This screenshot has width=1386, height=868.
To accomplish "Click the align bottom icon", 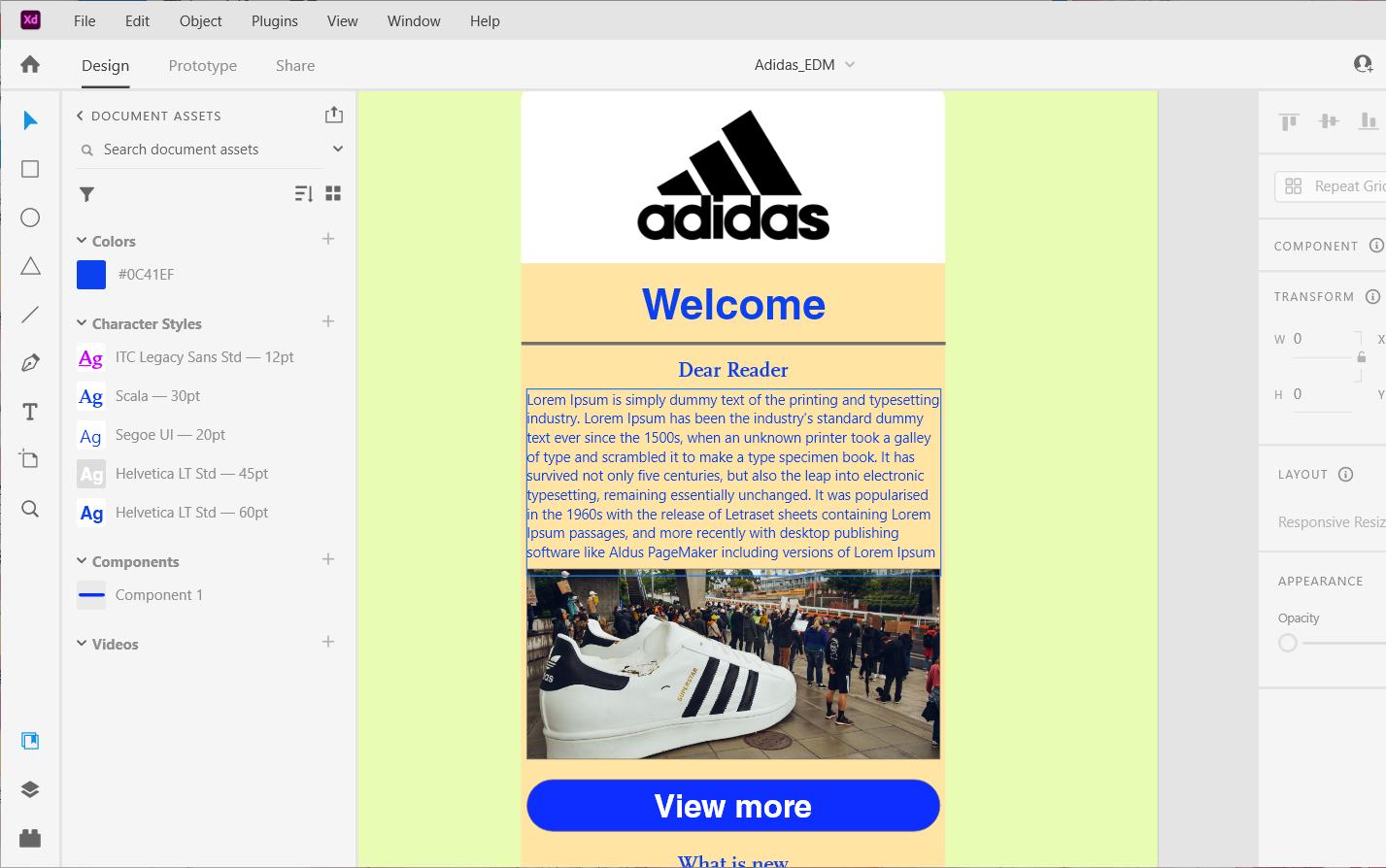I will (1369, 121).
